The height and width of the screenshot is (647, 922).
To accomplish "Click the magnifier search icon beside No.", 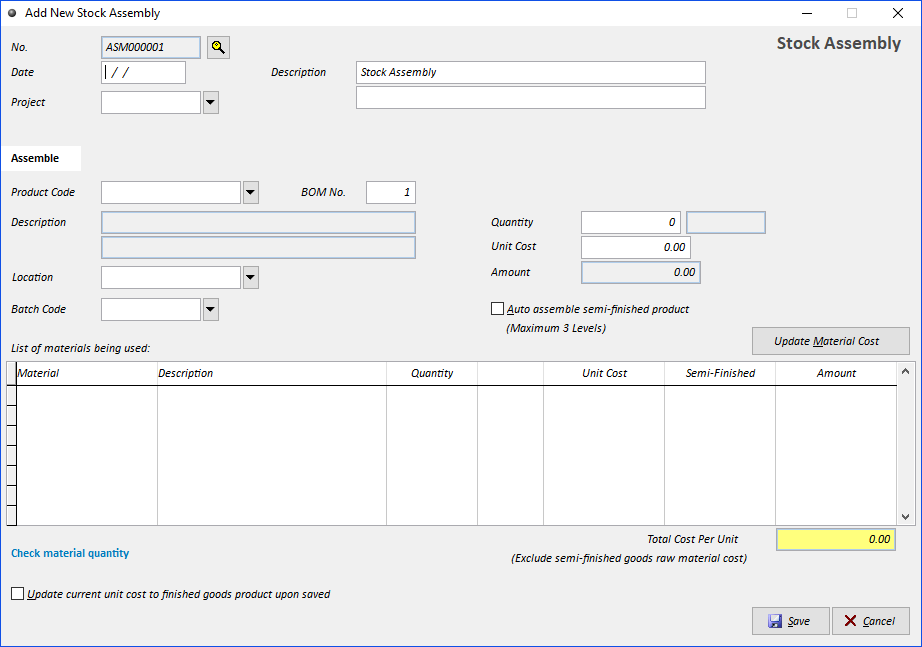I will pyautogui.click(x=218, y=47).
